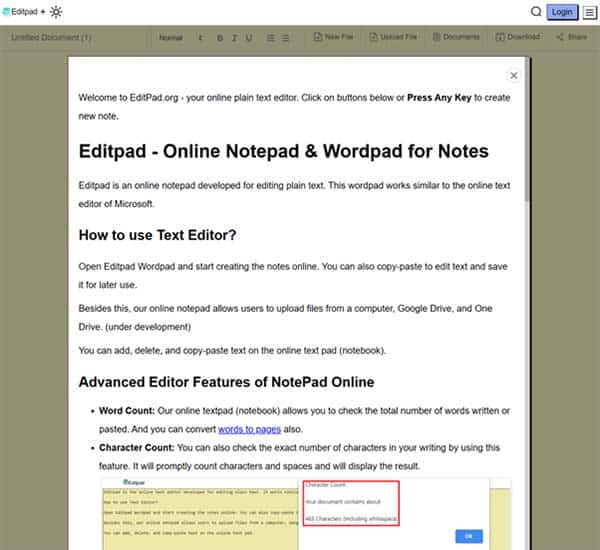Click the blue OK button in the embedded screenshot
The image size is (600, 550).
click(x=469, y=536)
